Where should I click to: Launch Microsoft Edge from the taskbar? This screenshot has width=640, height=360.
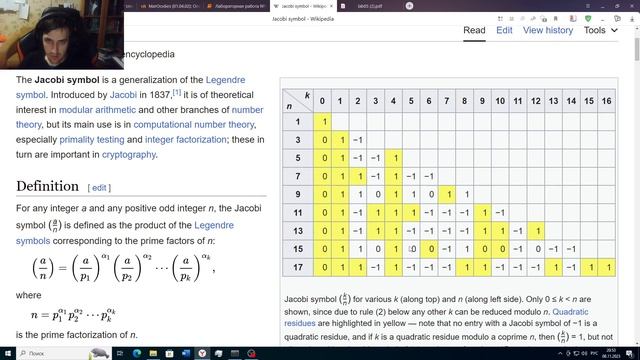[x=136, y=353]
